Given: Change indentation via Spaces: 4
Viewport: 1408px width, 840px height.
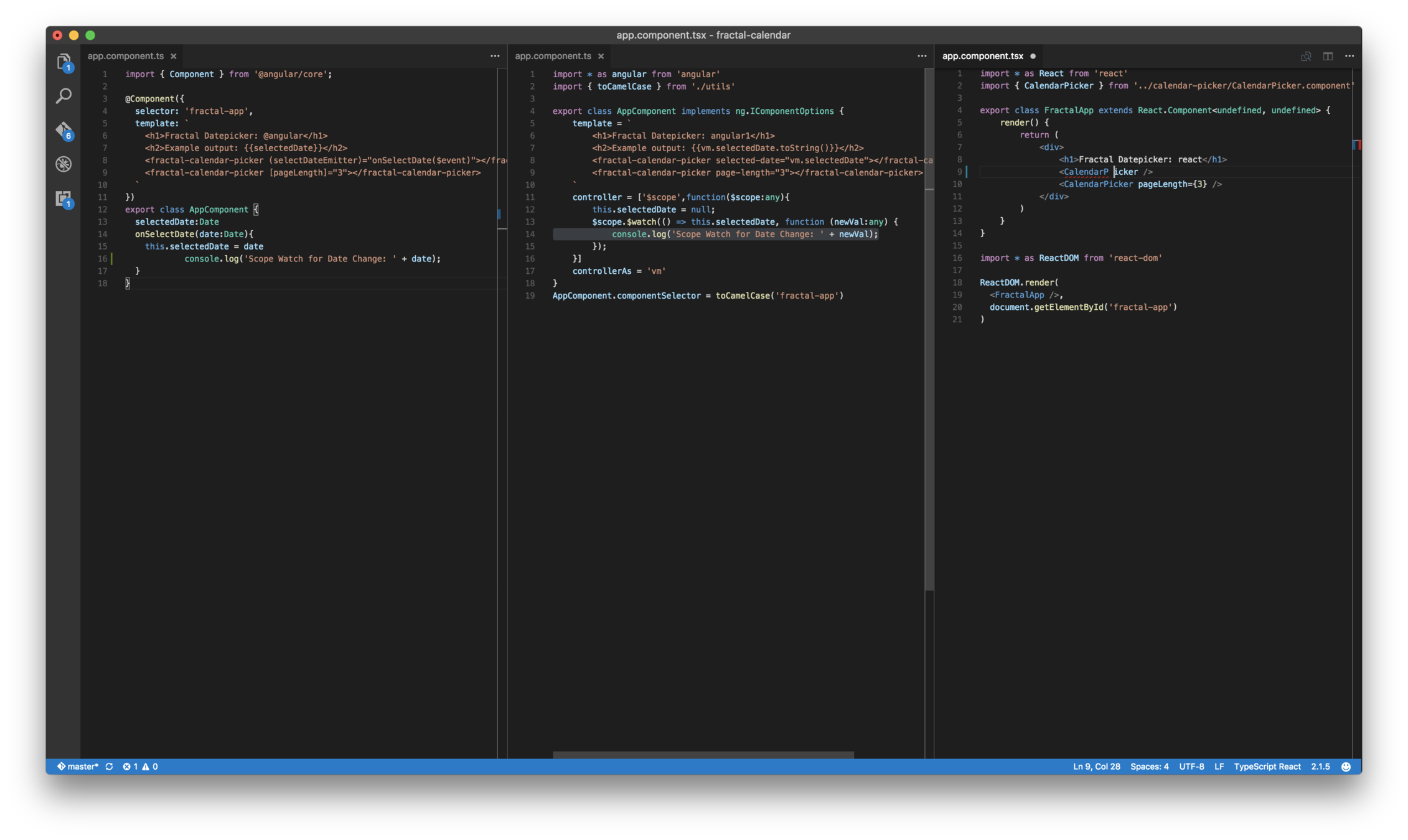Looking at the screenshot, I should (x=1149, y=767).
